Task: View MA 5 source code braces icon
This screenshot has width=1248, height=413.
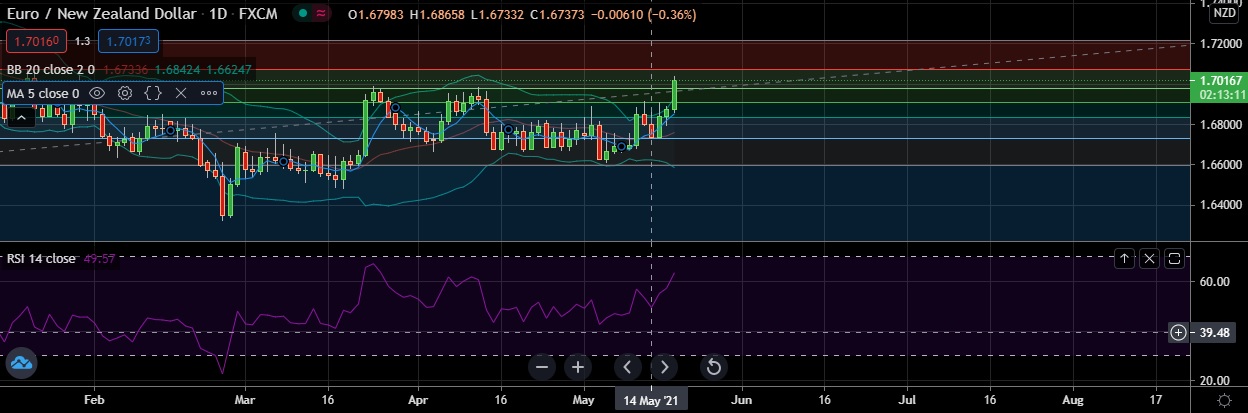Action: pyautogui.click(x=153, y=93)
